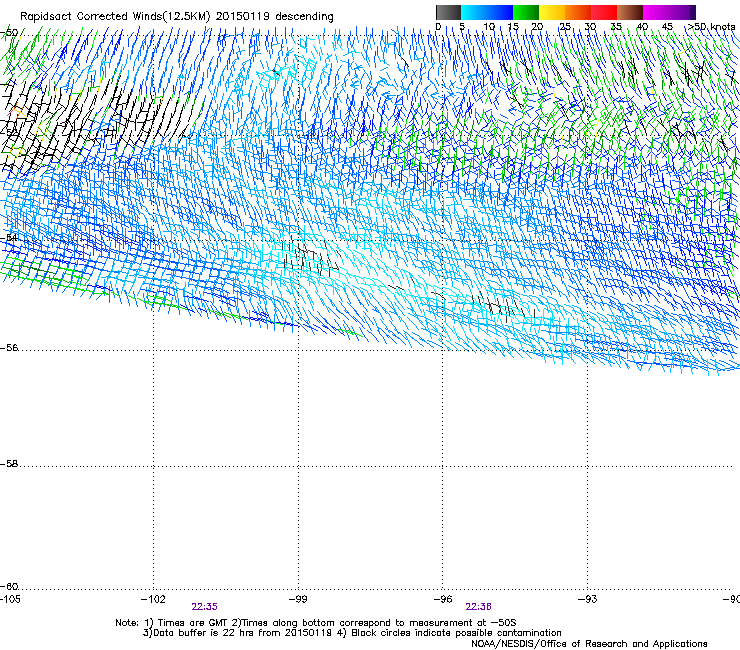Click the legend tick label '25'
The image size is (740, 650).
pos(564,27)
